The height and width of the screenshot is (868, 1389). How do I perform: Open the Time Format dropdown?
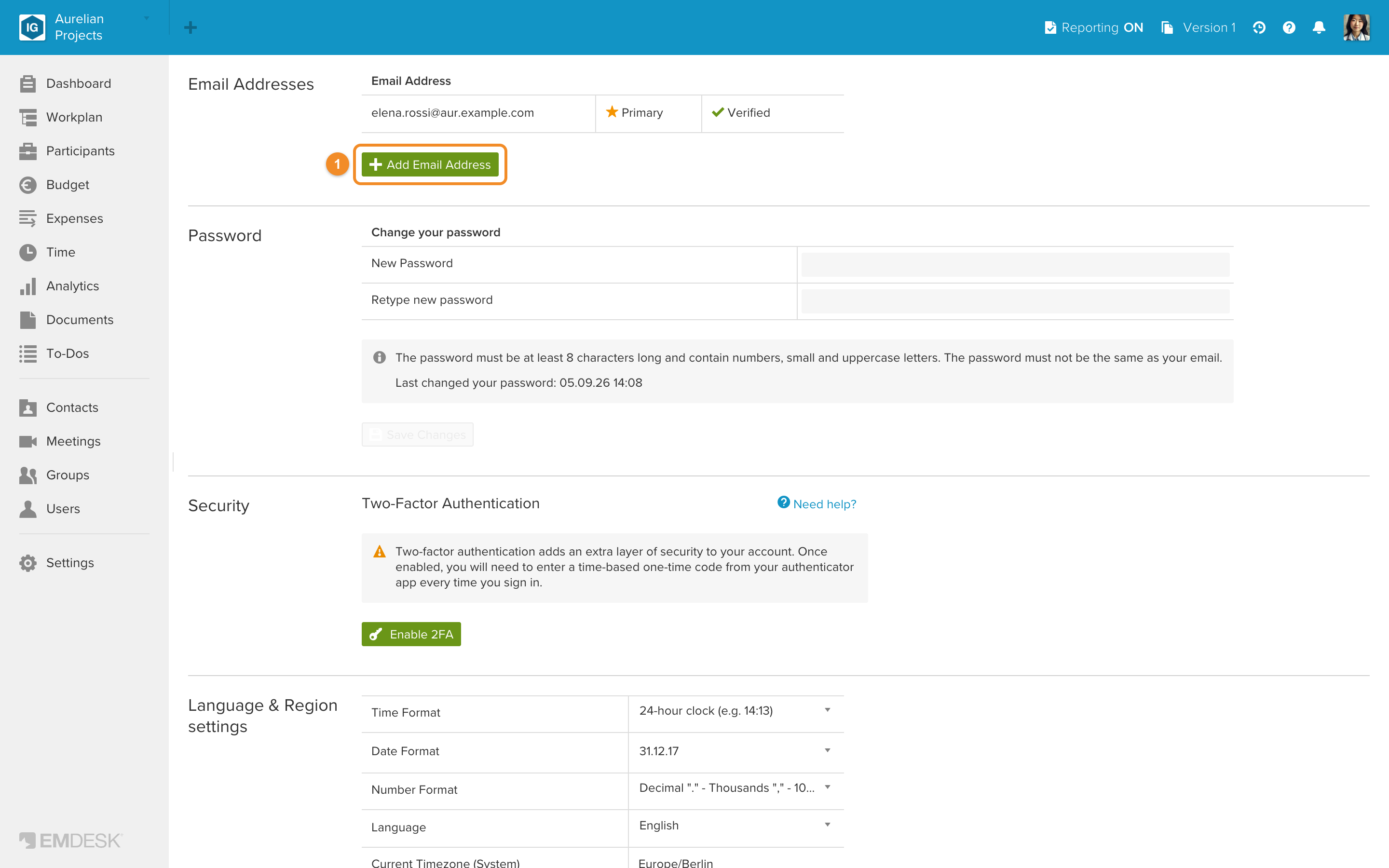(x=736, y=711)
